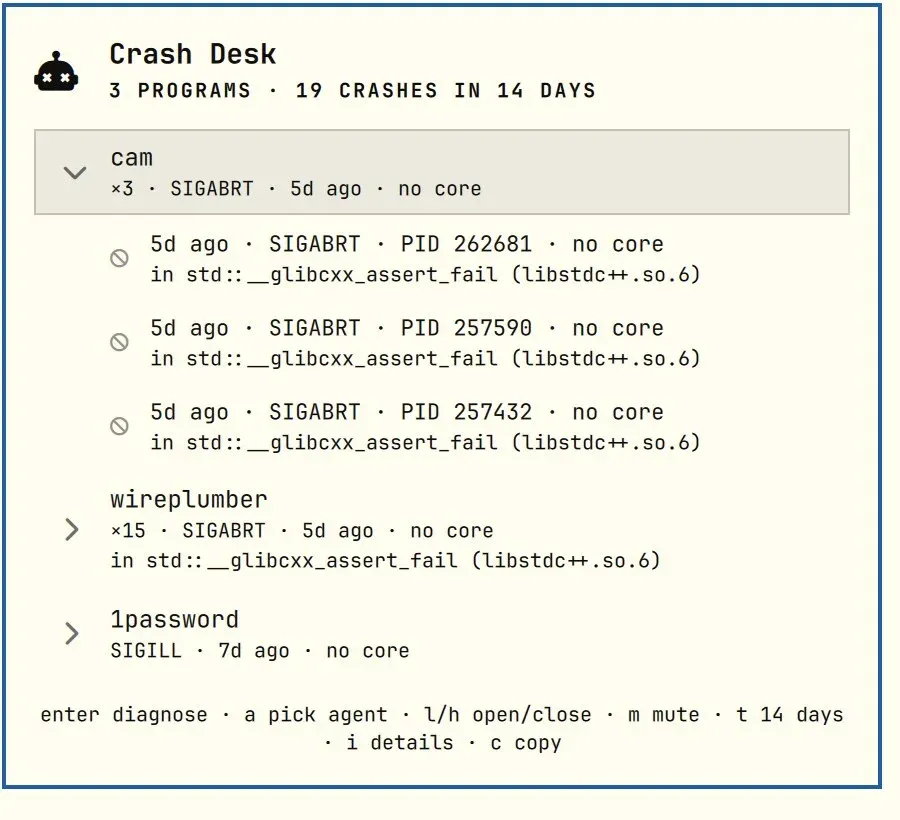Click the 'm mute' hint
Viewport: 900px width, 820px height.
coord(664,715)
